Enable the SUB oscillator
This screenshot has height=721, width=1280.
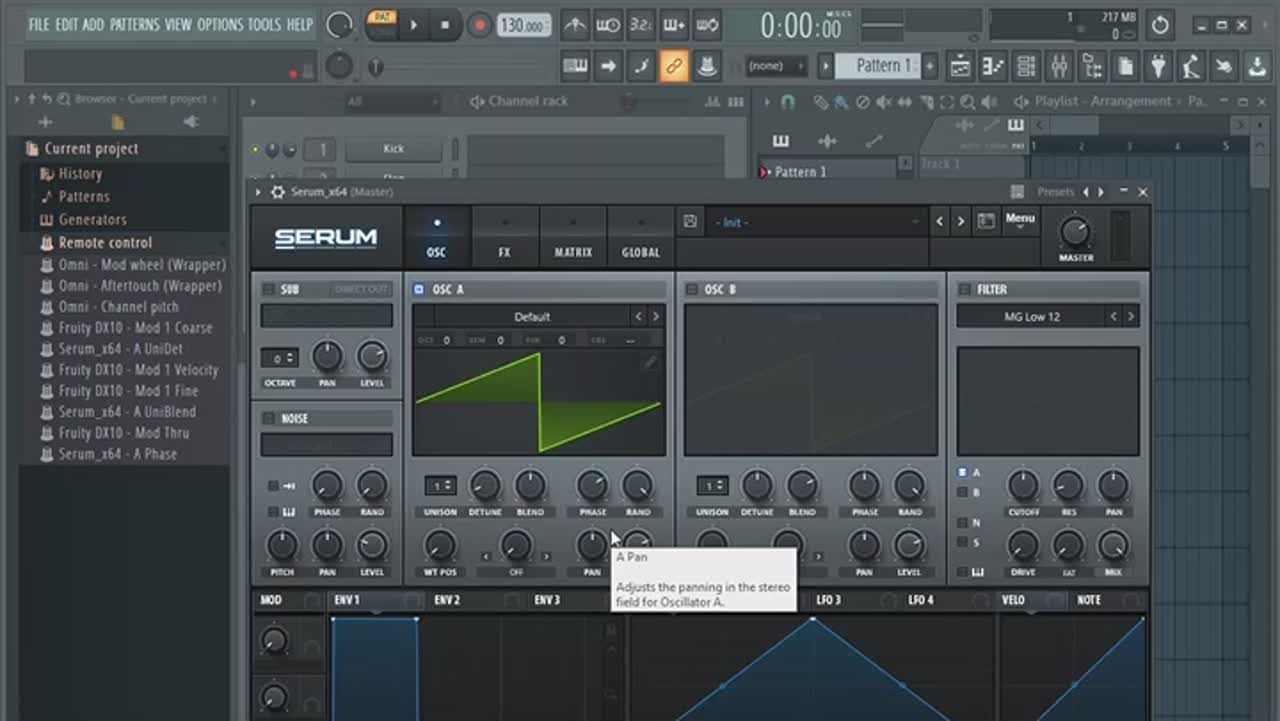[x=268, y=290]
